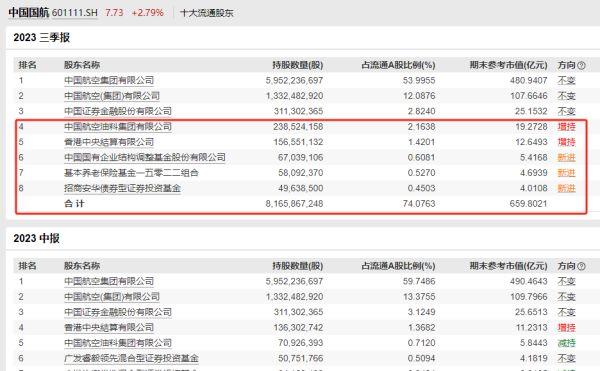Open 中国航空集团有限公司 in 2023 中报 table

coord(109,282)
